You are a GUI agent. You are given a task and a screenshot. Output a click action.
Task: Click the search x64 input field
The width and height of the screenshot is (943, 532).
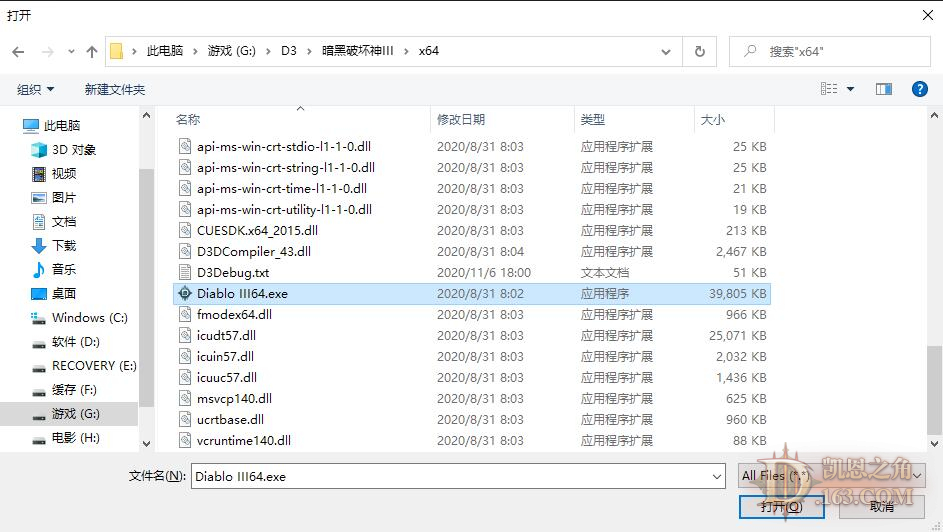coord(830,52)
